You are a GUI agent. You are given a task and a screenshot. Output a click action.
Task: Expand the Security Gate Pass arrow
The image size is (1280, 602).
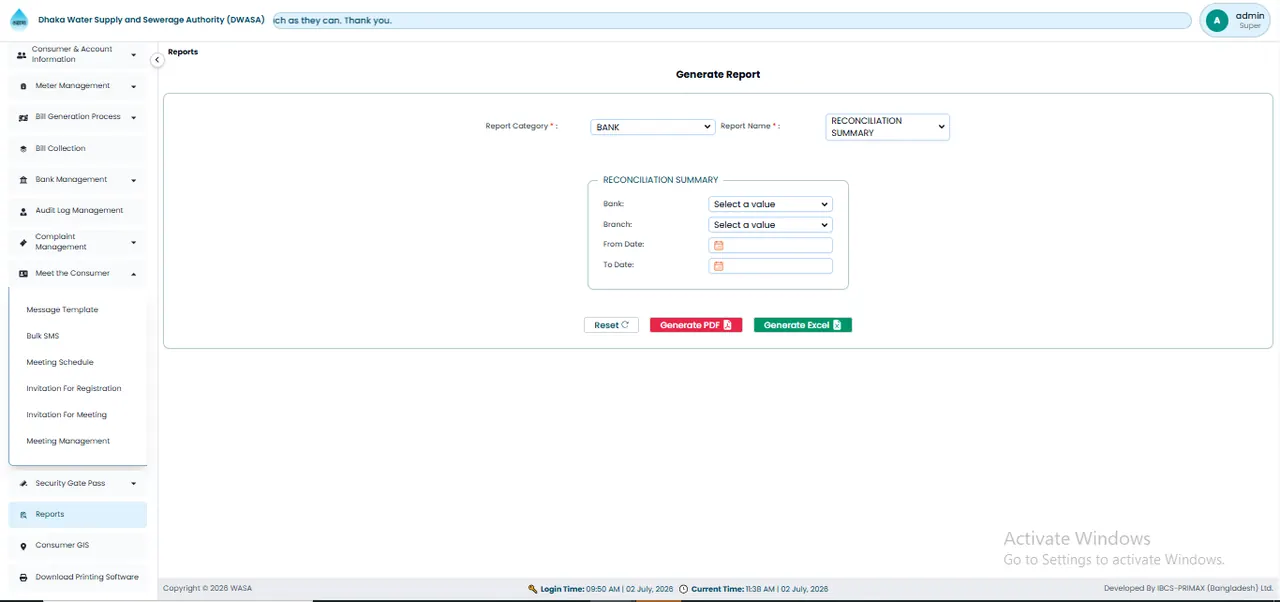coord(133,484)
